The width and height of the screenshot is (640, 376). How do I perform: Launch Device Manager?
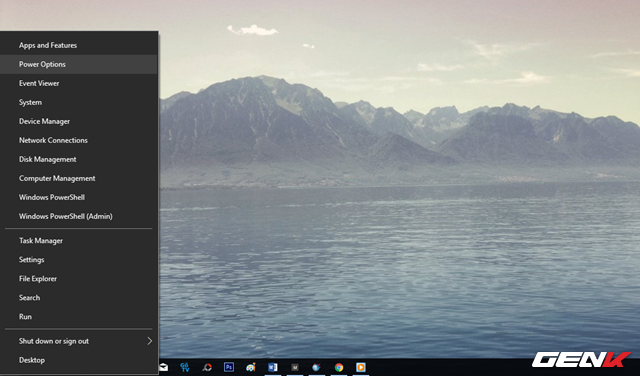(x=79, y=121)
